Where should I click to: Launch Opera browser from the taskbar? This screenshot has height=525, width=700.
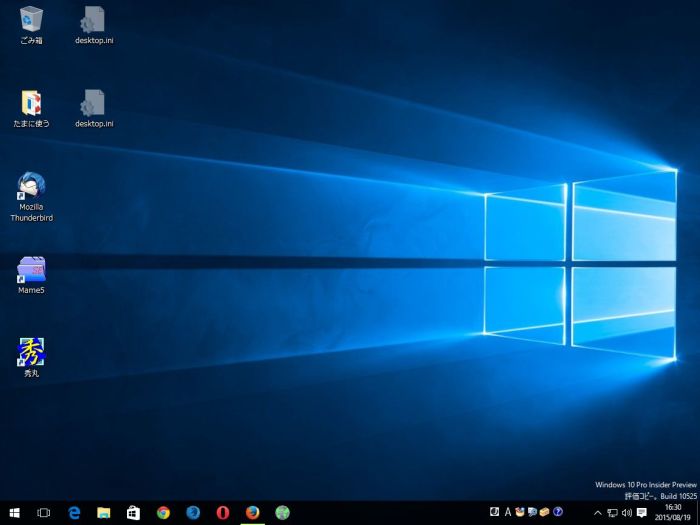point(222,512)
